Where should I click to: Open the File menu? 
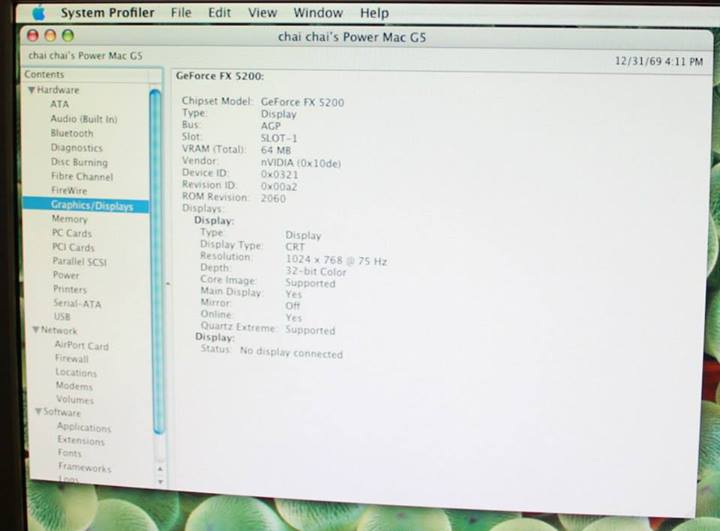(181, 13)
